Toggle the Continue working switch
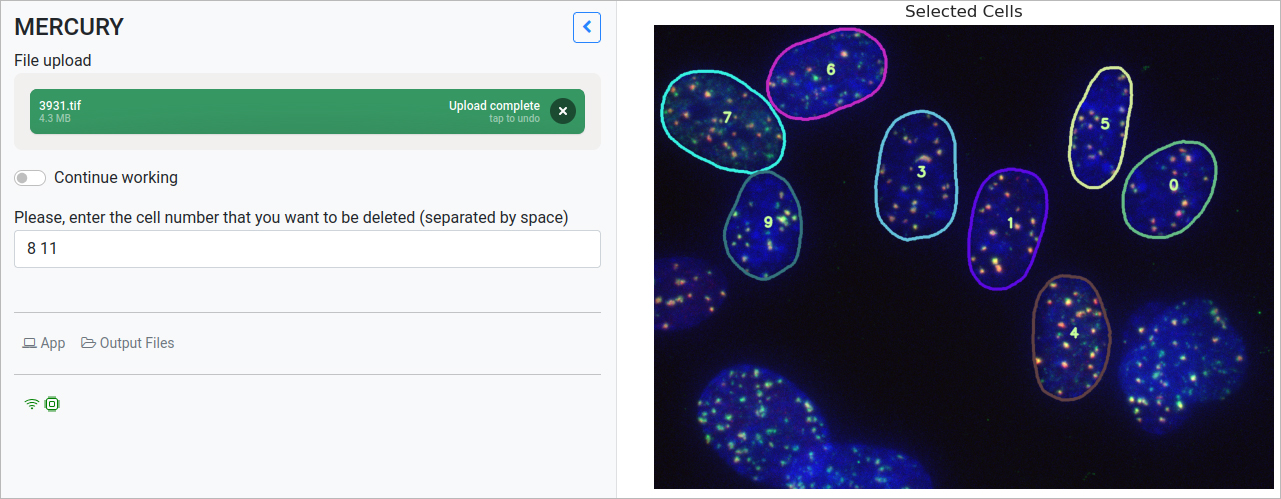 (30, 178)
